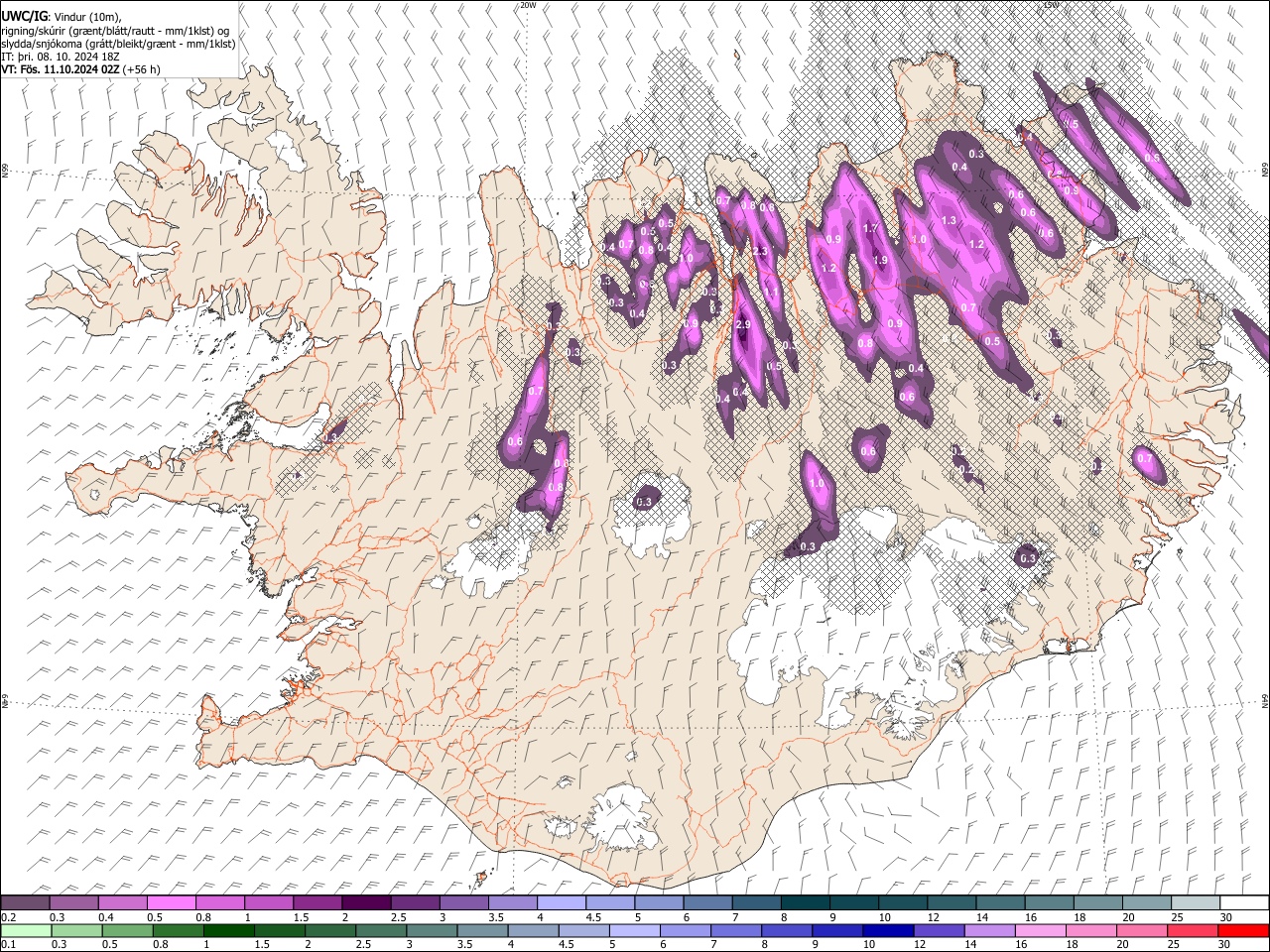Click the 15W longitude label

pyautogui.click(x=1051, y=5)
